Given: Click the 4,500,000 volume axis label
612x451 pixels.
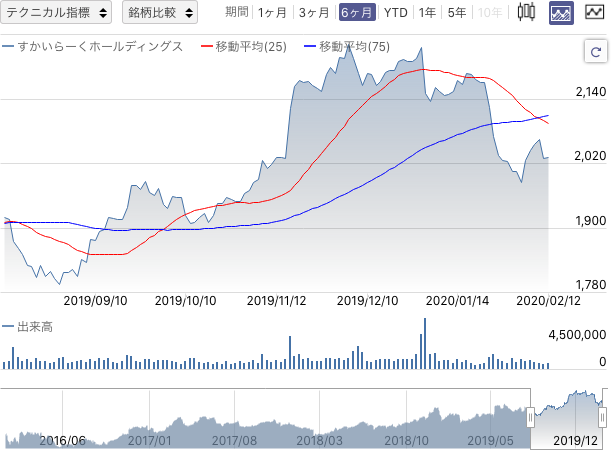Looking at the screenshot, I should (x=577, y=335).
